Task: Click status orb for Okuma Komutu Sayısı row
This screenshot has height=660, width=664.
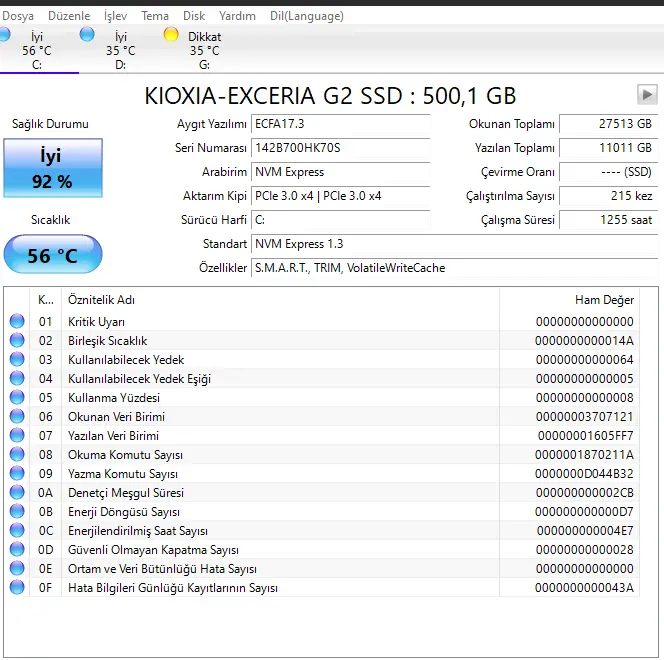Action: tap(17, 454)
